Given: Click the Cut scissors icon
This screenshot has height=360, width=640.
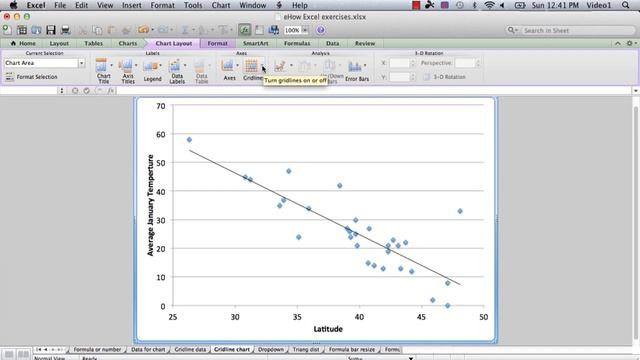Looking at the screenshot, I should click(x=83, y=30).
